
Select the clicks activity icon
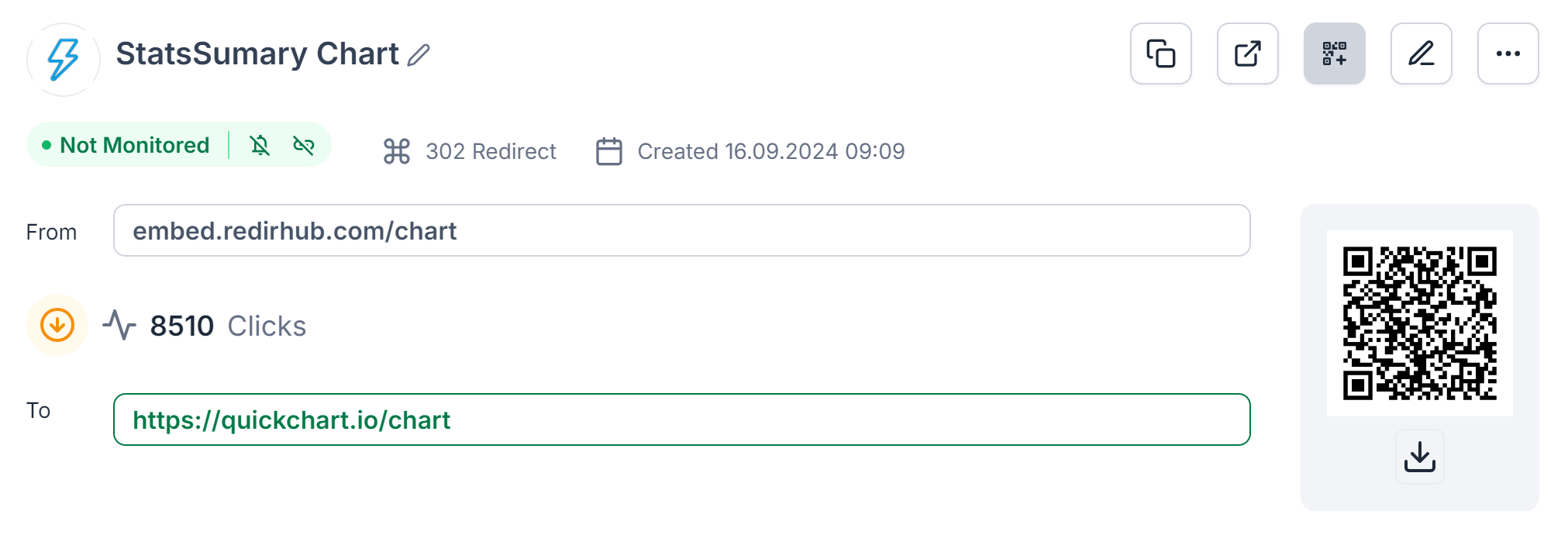(120, 326)
